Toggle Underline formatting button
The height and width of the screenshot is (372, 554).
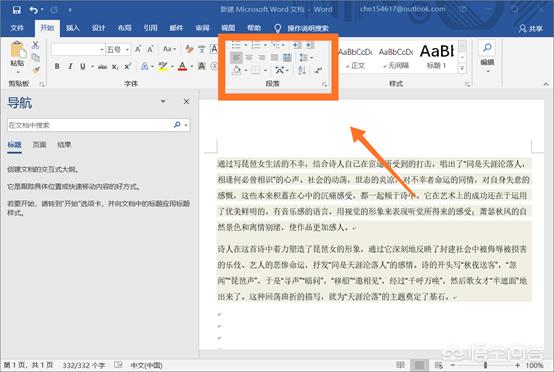[x=83, y=66]
